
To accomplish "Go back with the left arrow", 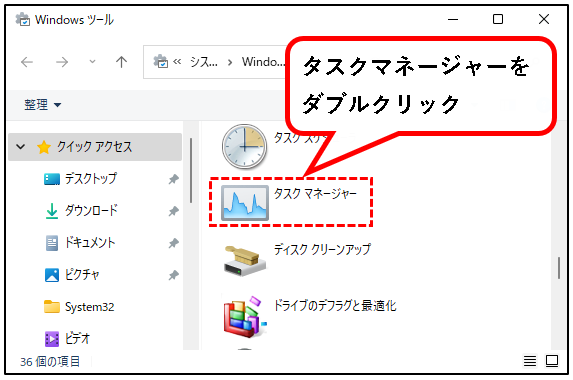I will (27, 62).
